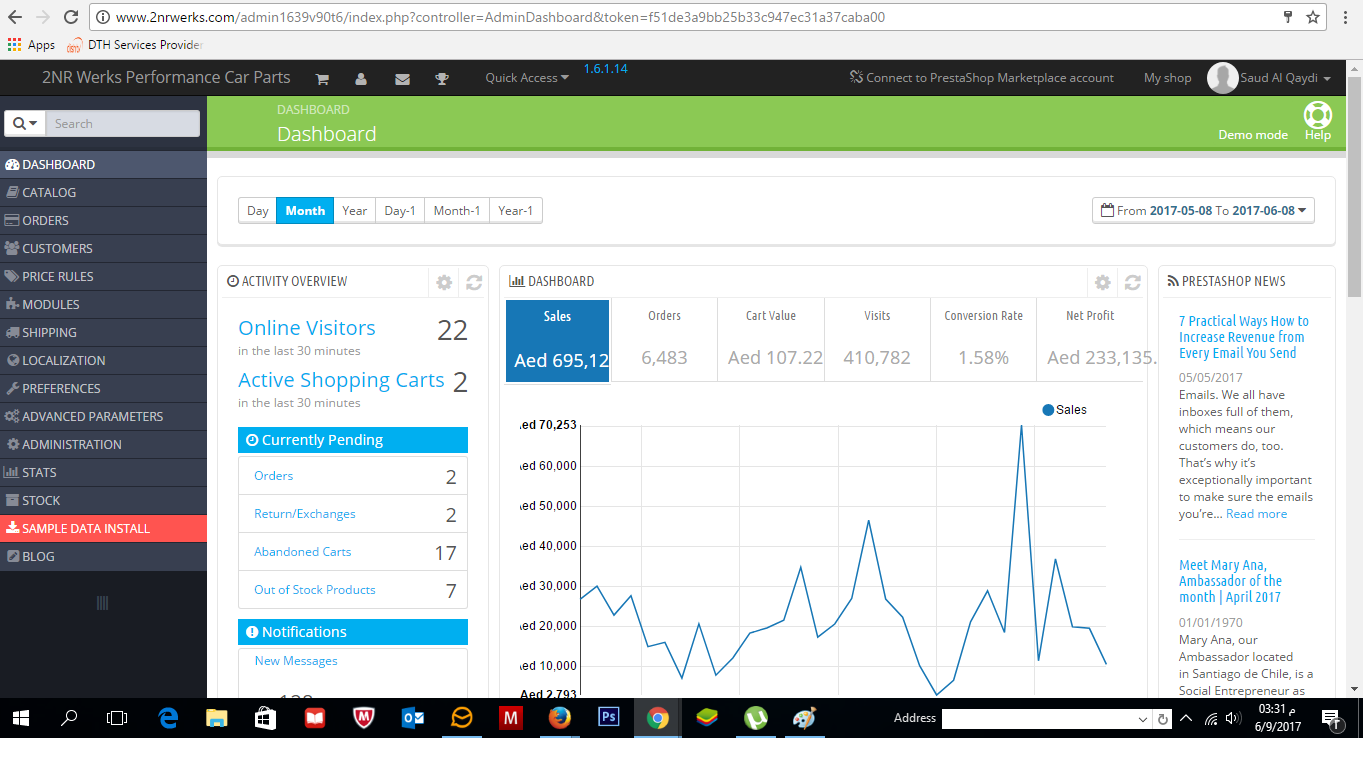Switch chart to the Orders metric
The height and width of the screenshot is (768, 1366).
[x=664, y=340]
